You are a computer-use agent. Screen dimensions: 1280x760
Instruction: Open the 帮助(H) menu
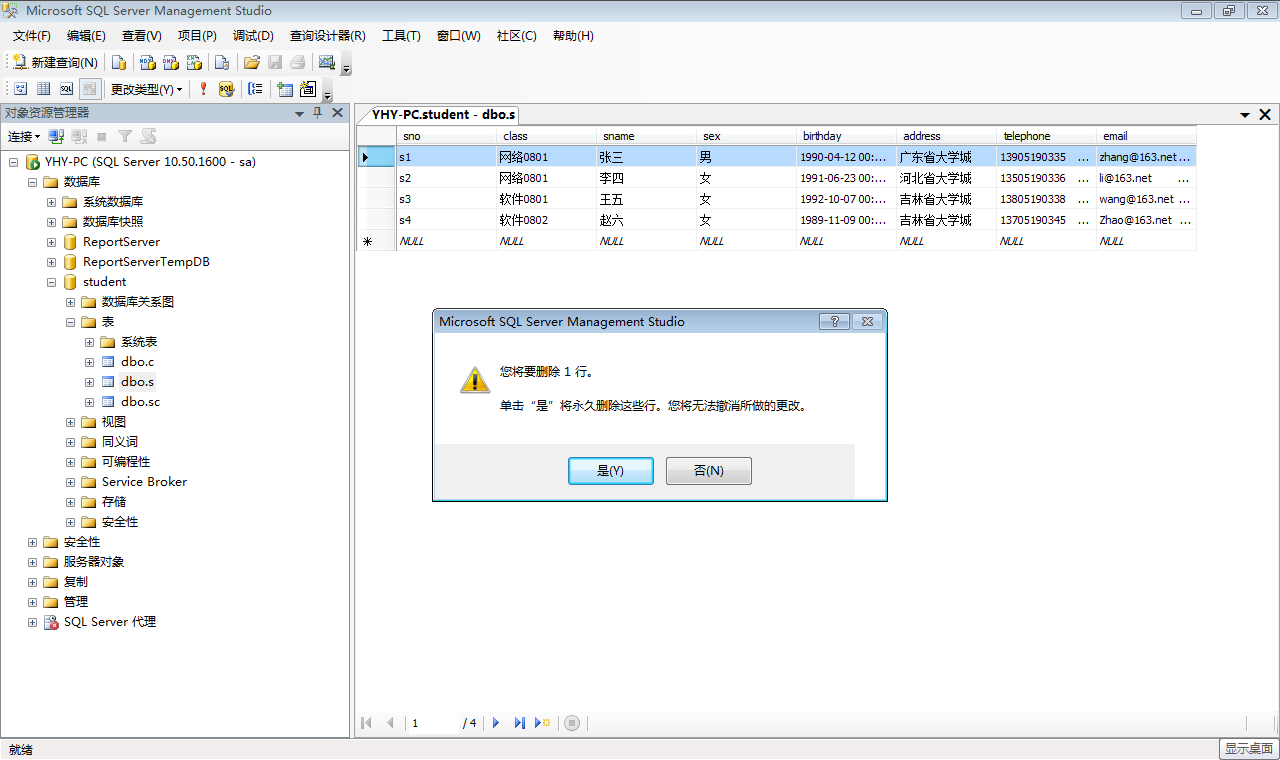point(573,36)
